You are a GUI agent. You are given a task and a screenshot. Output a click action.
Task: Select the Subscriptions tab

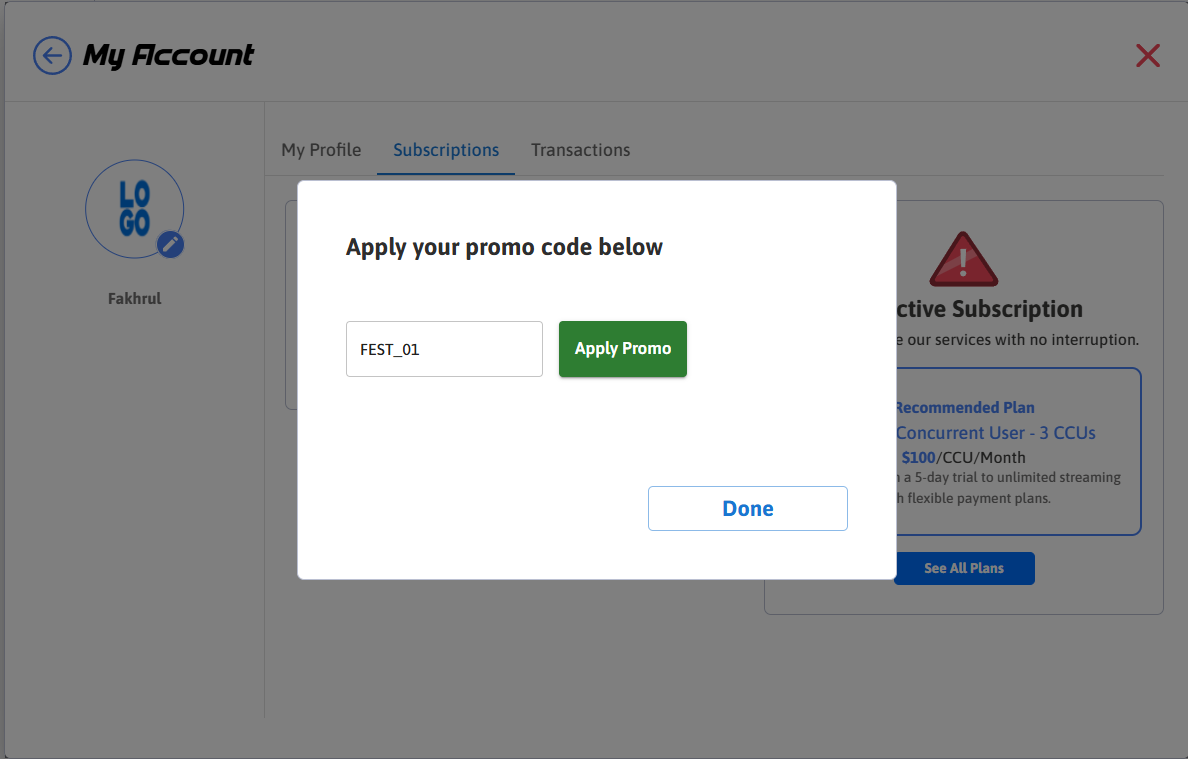[x=446, y=150]
